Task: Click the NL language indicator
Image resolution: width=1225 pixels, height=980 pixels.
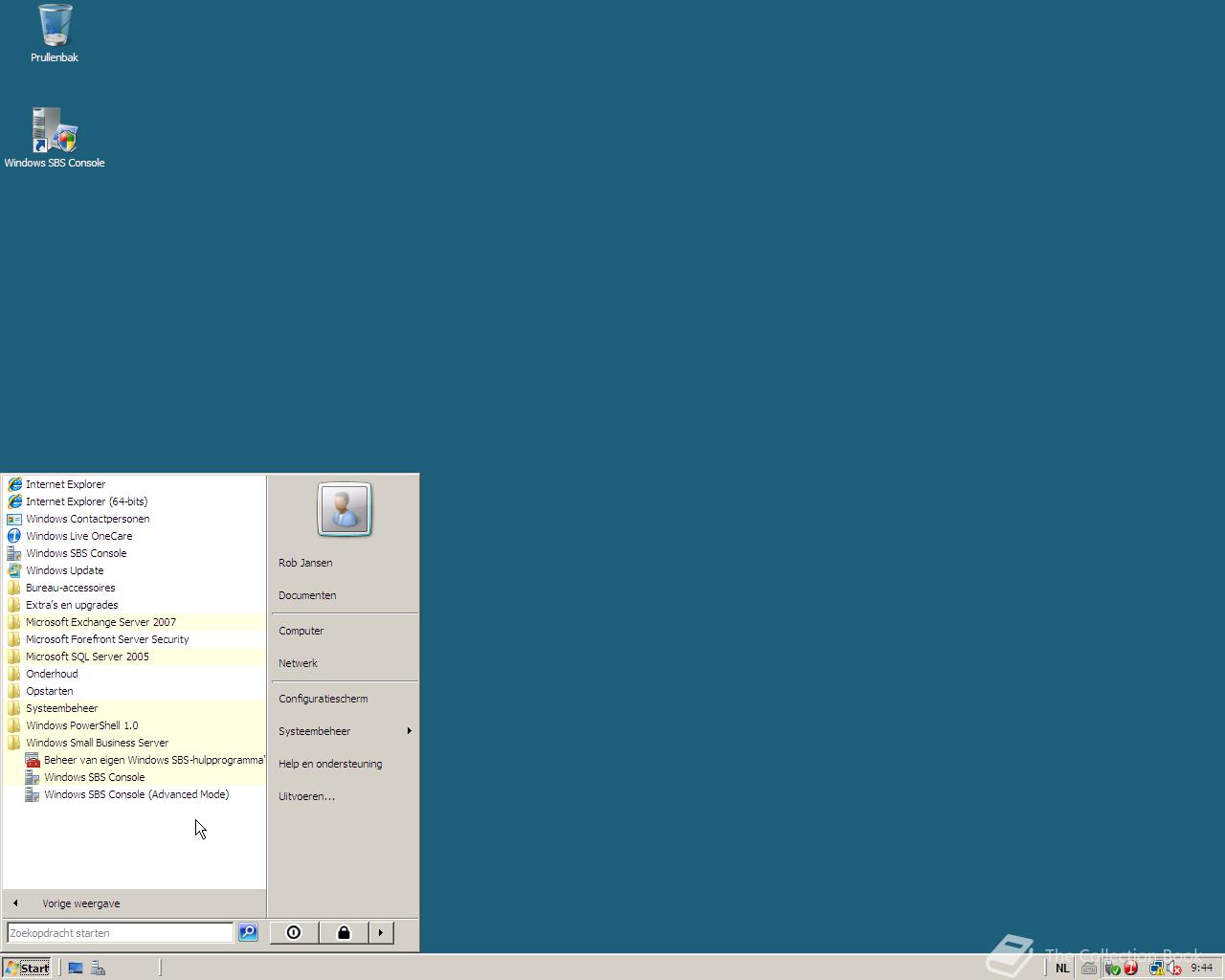Action: [x=1062, y=968]
